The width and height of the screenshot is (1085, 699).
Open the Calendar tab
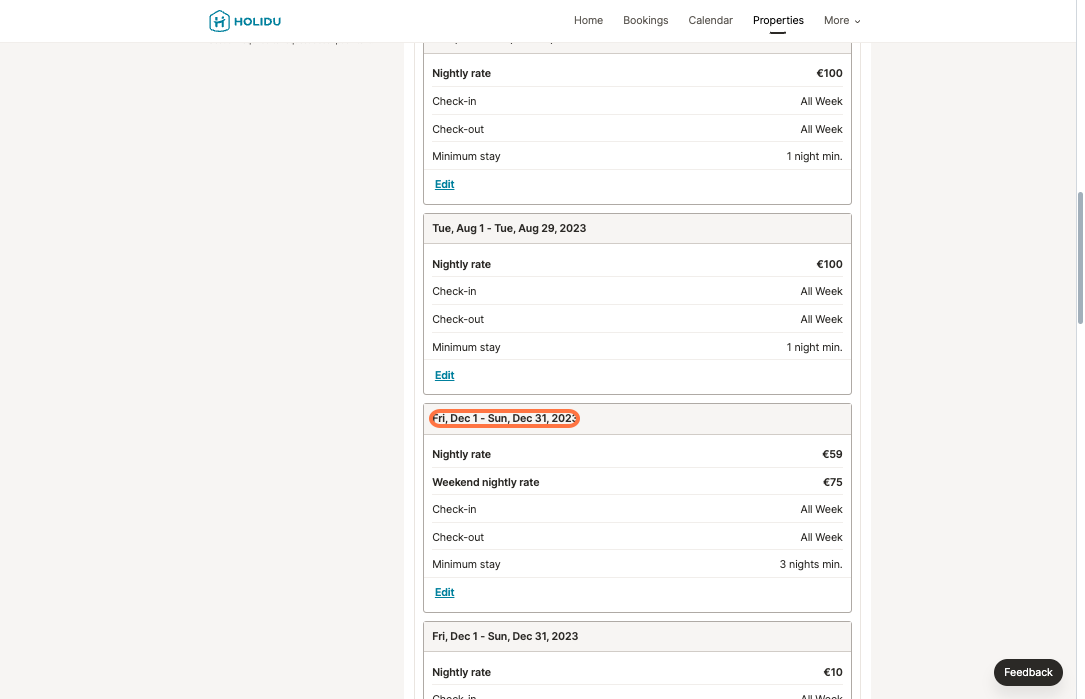tap(711, 21)
